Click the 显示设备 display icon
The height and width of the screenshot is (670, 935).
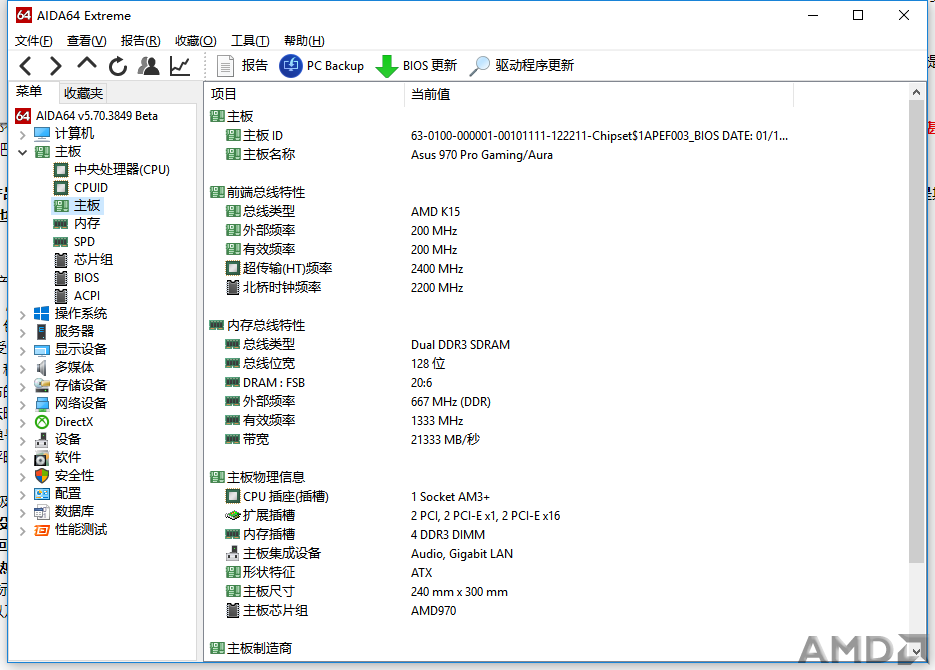(42, 350)
